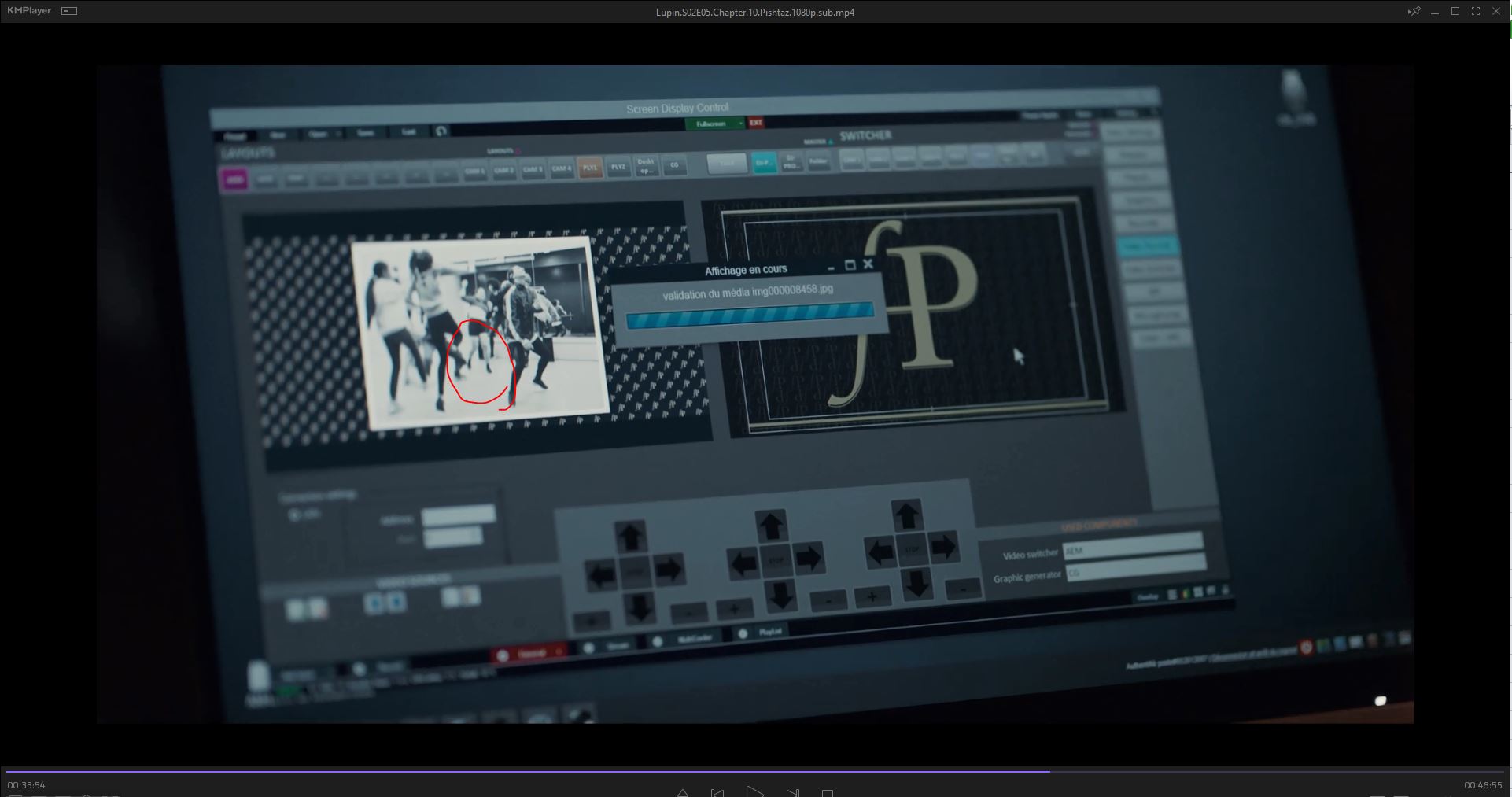Toggle the always-on-top pin icon
This screenshot has height=797, width=1512.
point(1414,11)
